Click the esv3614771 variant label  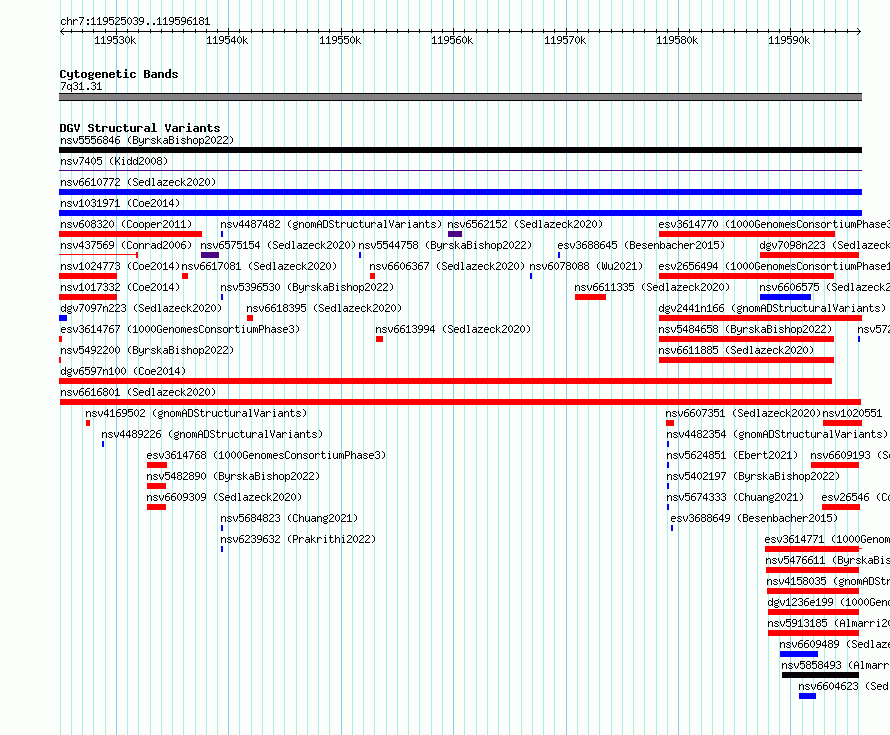(x=827, y=539)
